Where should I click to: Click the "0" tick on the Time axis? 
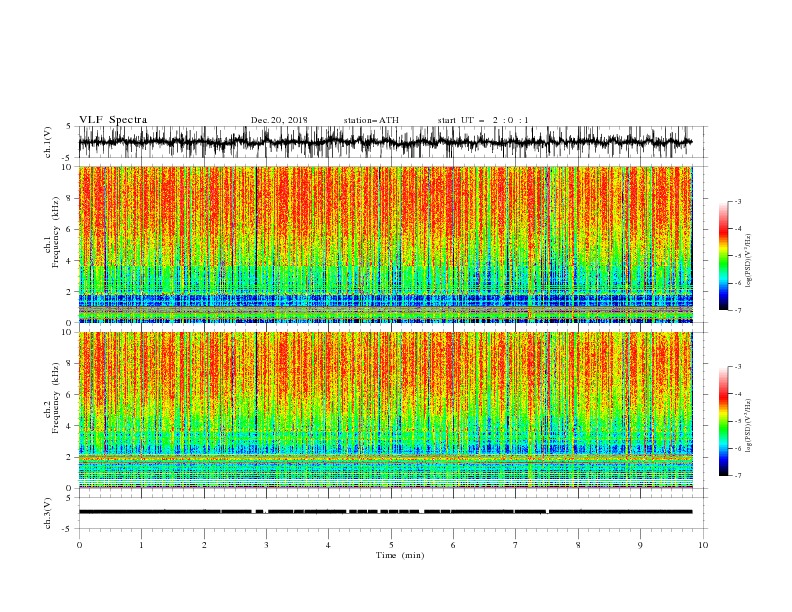tap(79, 545)
